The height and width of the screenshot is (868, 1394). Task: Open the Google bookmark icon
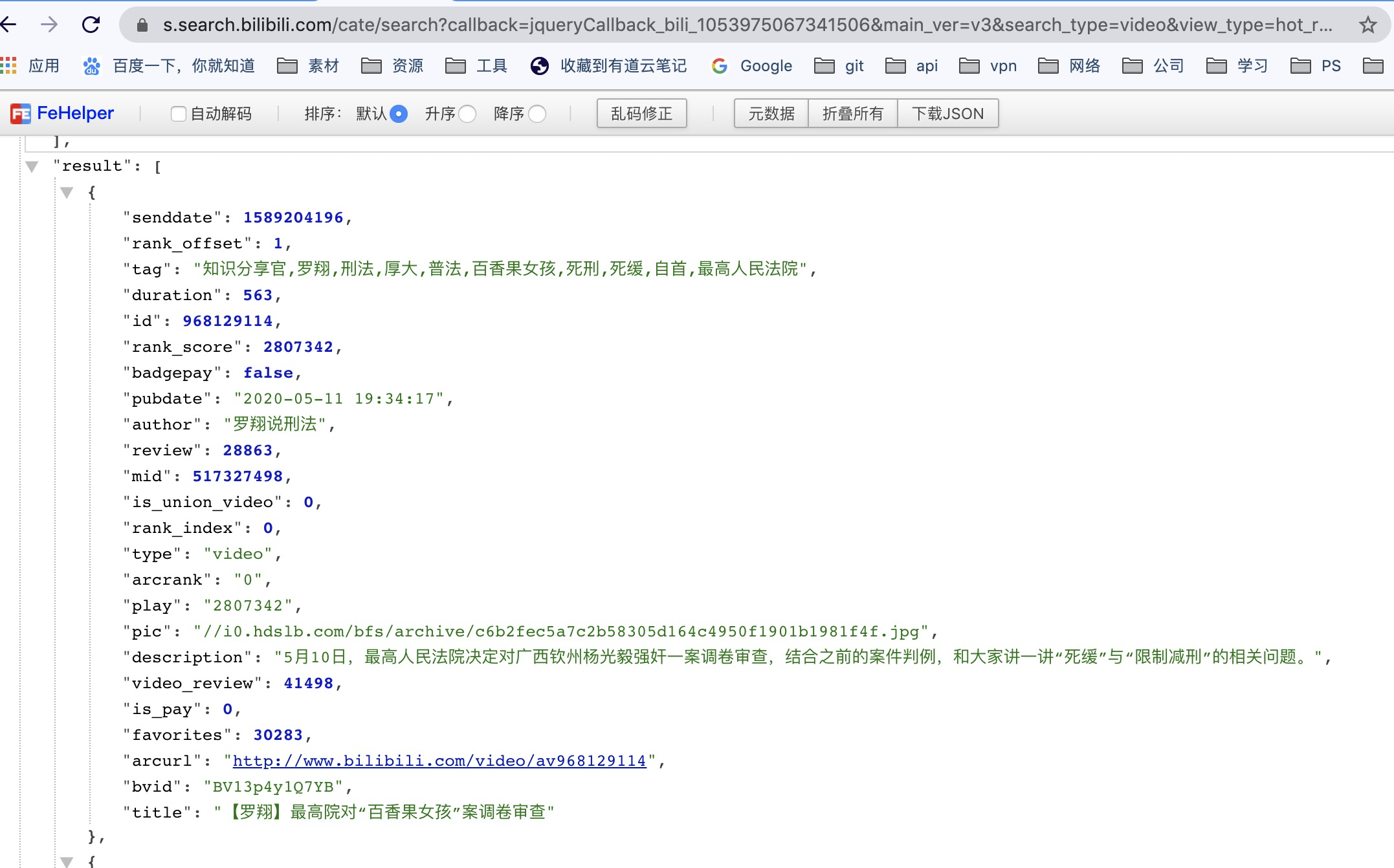coord(719,65)
